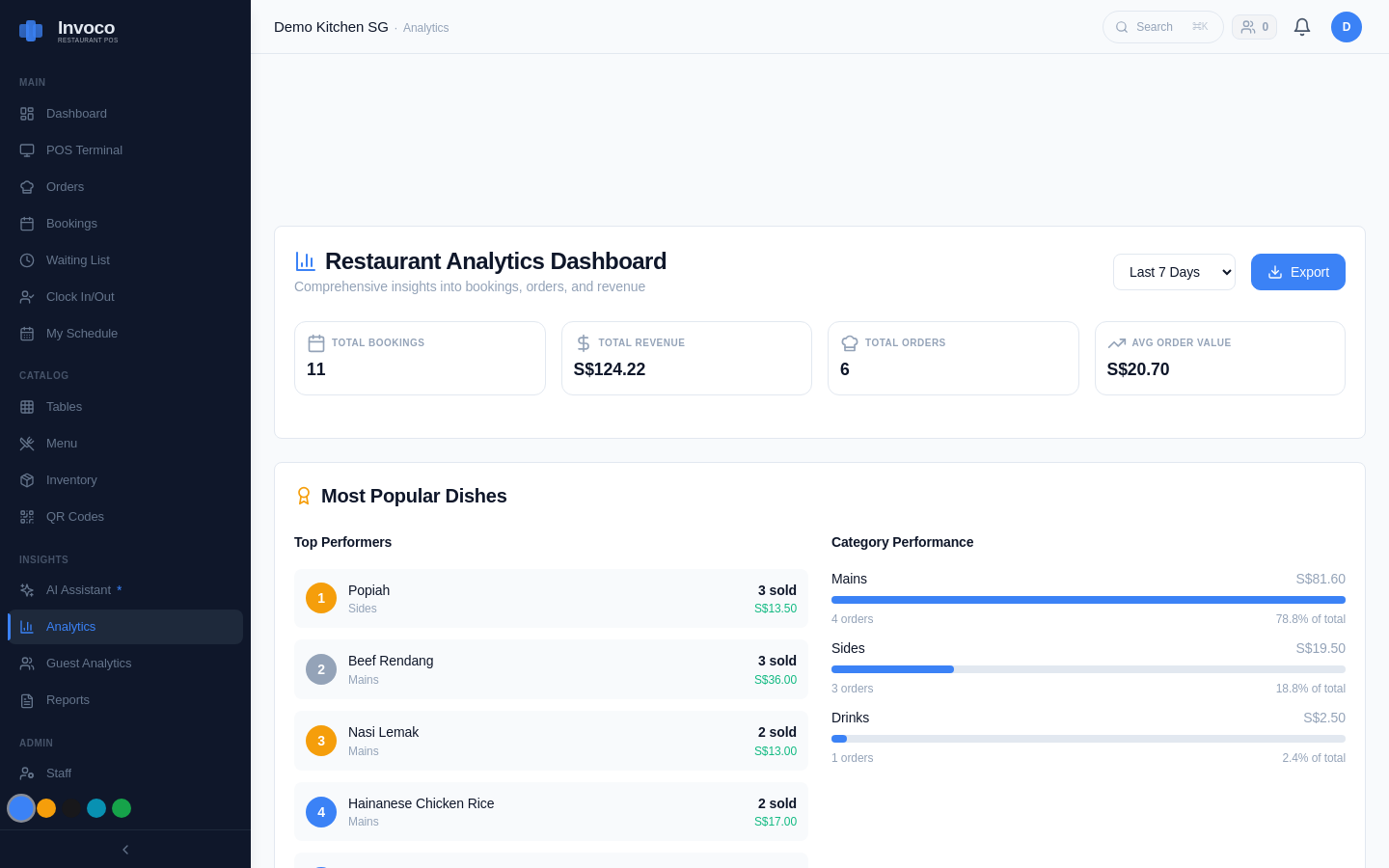Select the orange theme color swatch

coord(46,808)
